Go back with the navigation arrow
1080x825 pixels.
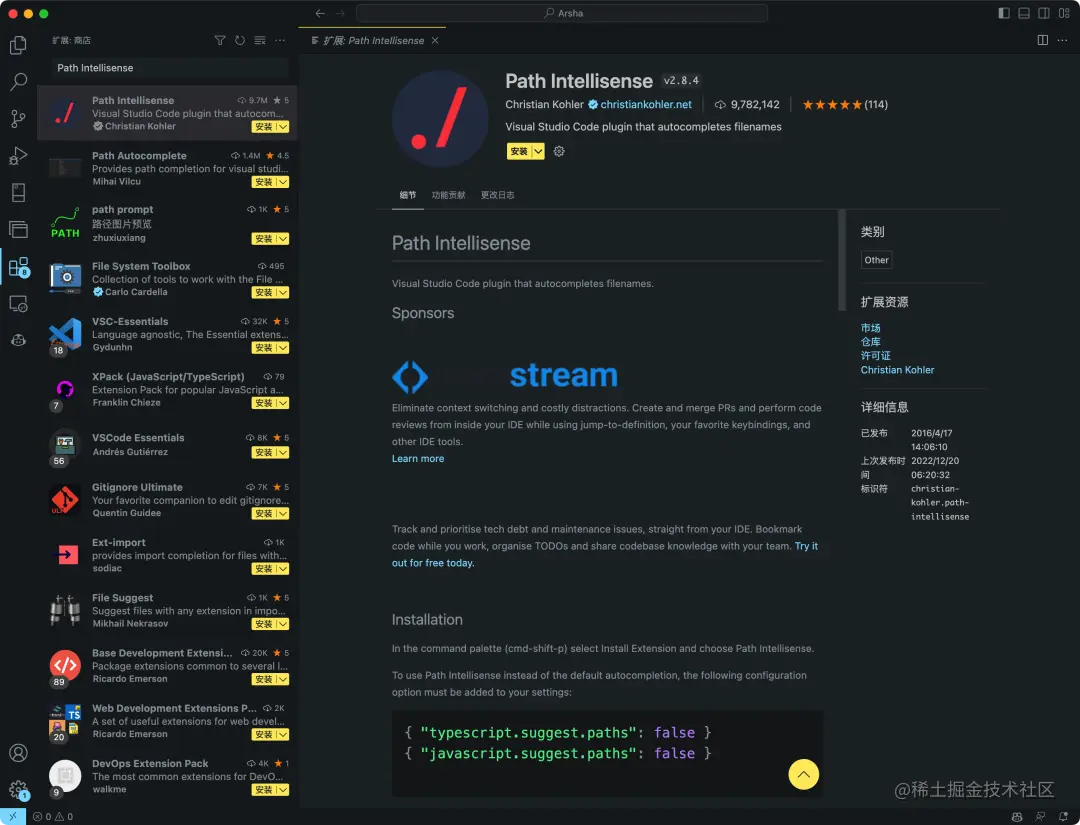click(320, 13)
